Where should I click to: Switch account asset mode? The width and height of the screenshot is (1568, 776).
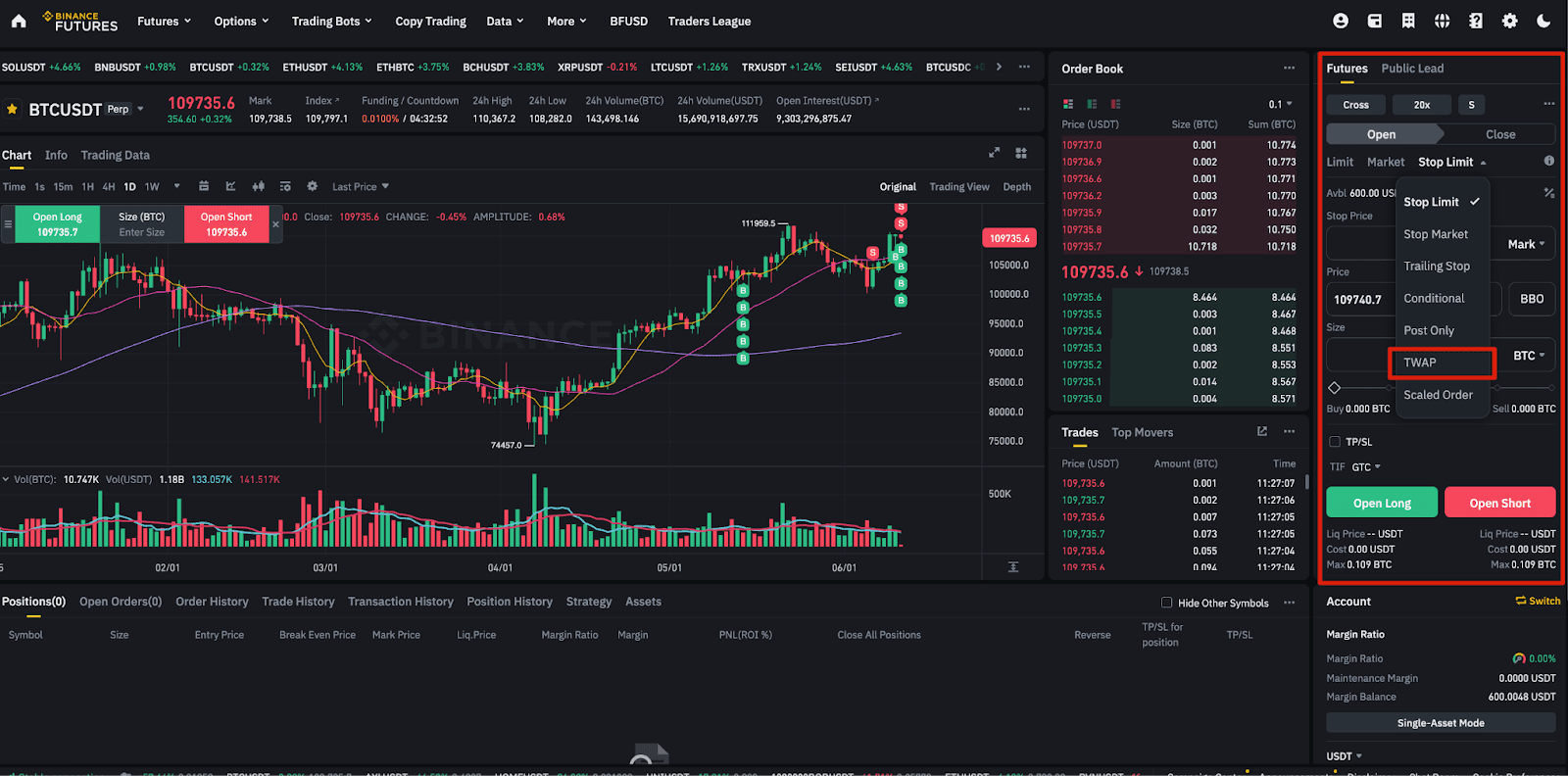tap(1538, 601)
